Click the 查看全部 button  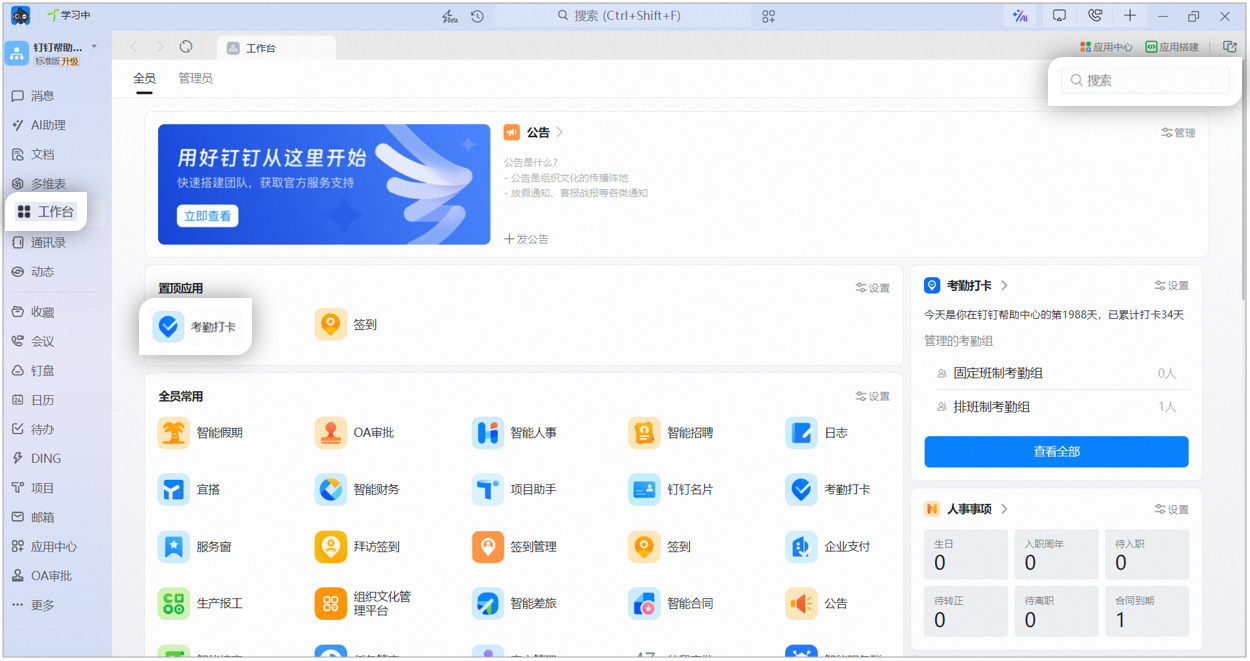pos(1056,452)
